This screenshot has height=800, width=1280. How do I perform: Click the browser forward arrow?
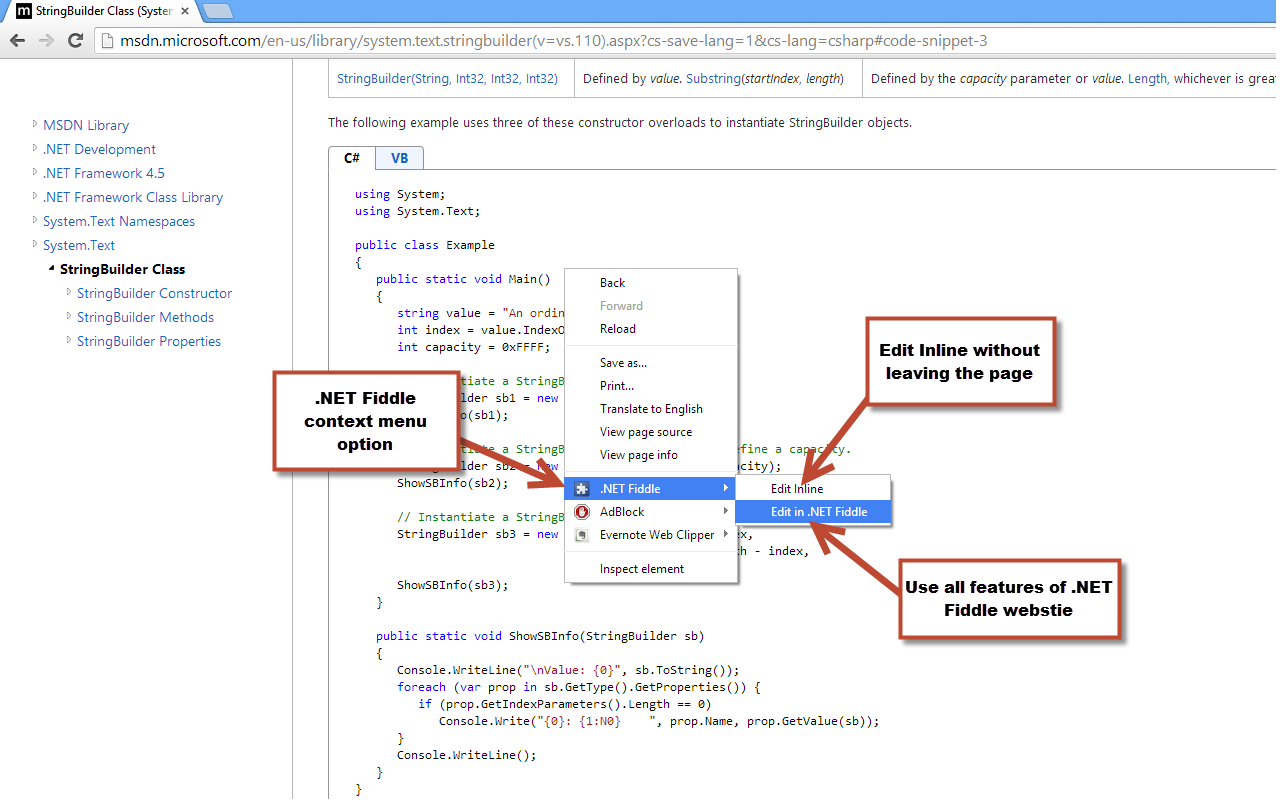click(x=45, y=41)
